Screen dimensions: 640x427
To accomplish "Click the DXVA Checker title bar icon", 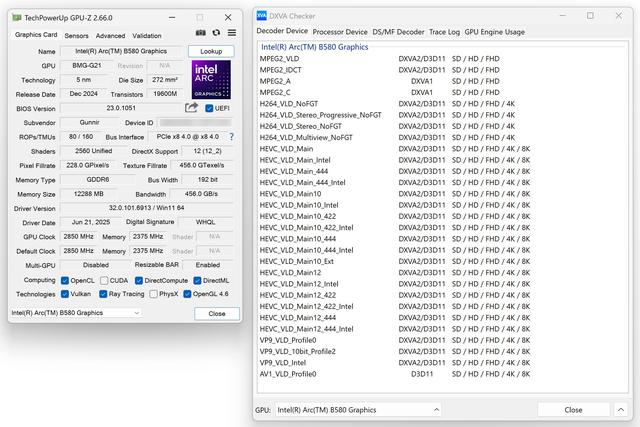I will tap(261, 16).
